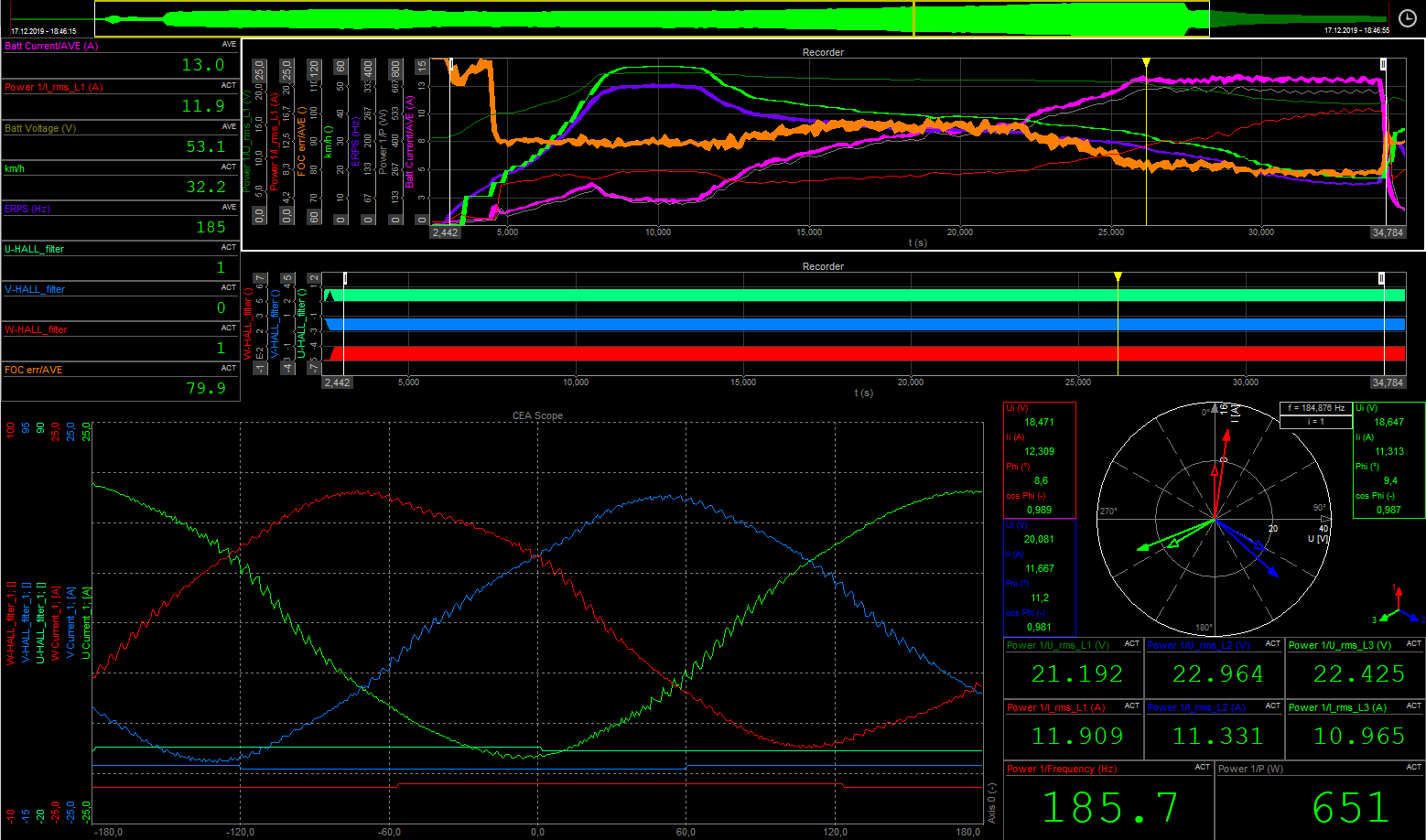
Task: Select the yellow cursor marker in the top recorder
Action: 1146,62
